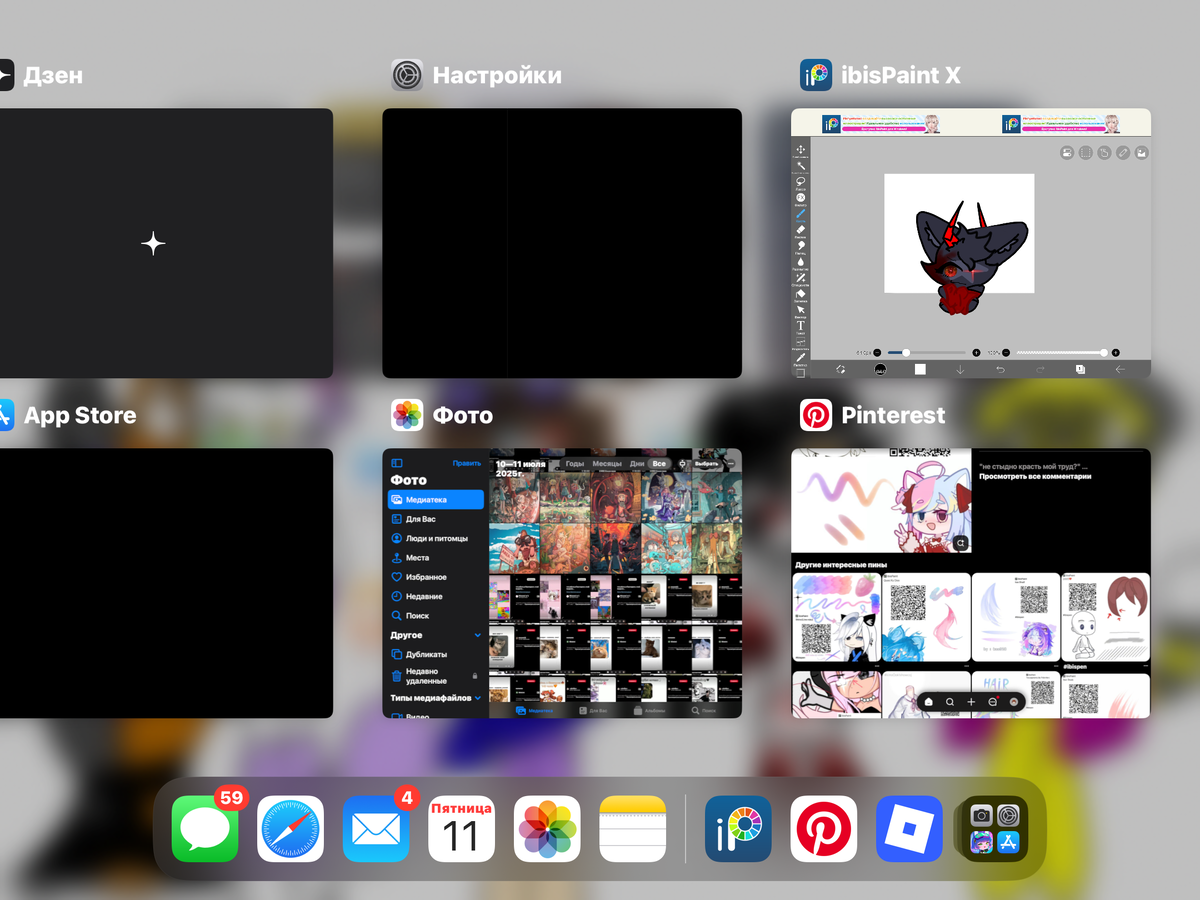
Task: Select the App Store app card
Action: click(x=166, y=583)
